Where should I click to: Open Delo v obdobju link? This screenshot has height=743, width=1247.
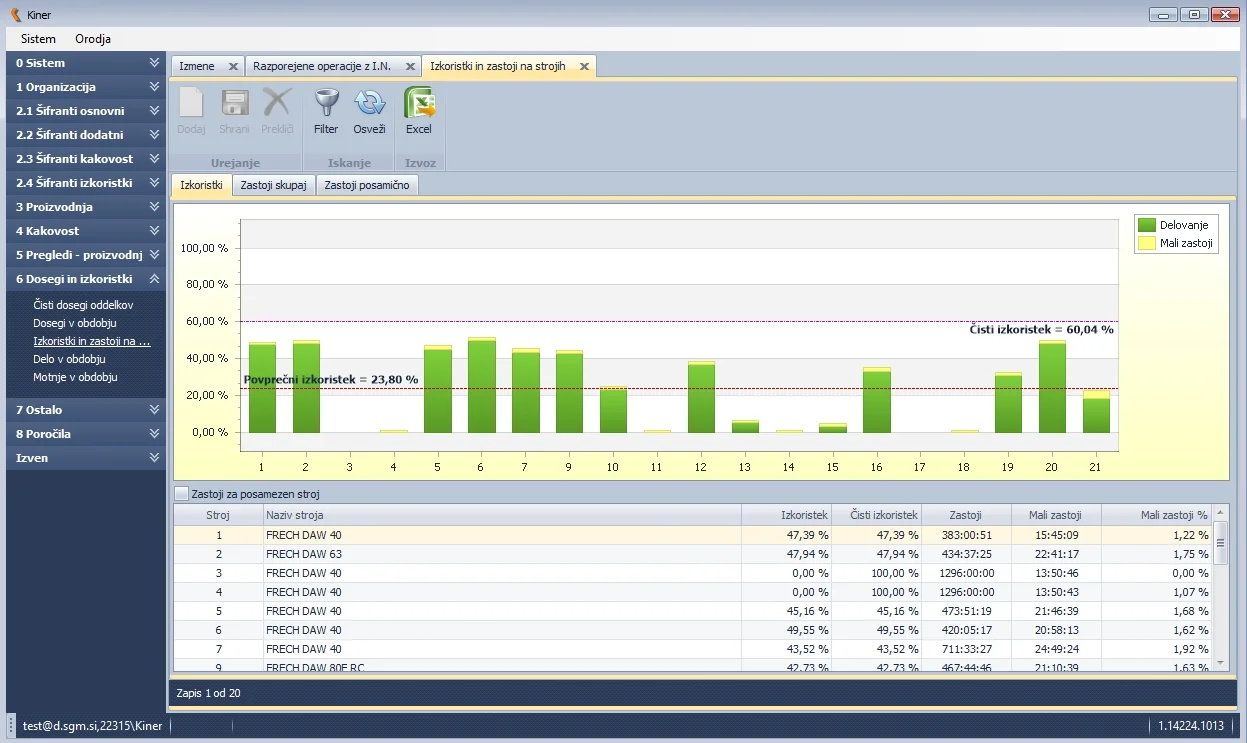pos(69,359)
